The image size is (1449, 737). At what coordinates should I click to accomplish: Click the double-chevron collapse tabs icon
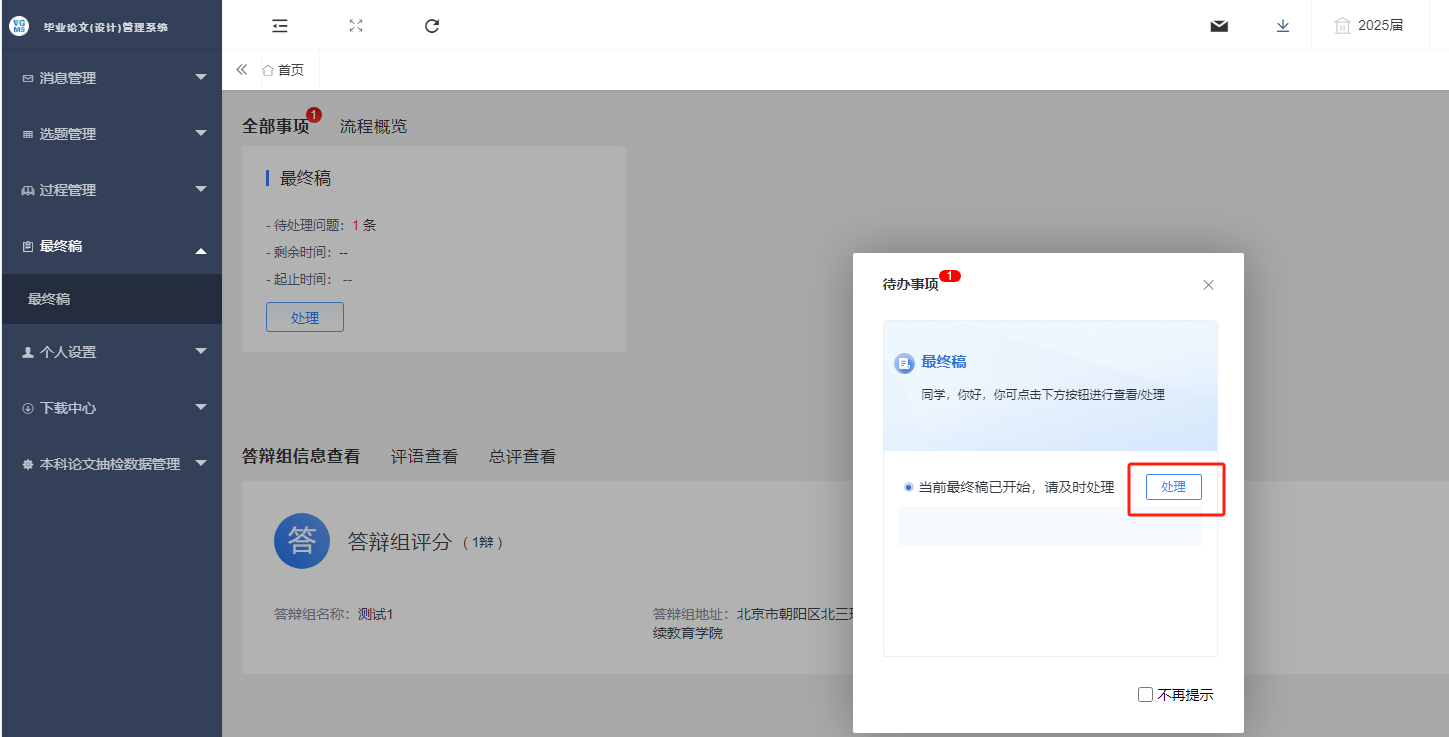241,70
